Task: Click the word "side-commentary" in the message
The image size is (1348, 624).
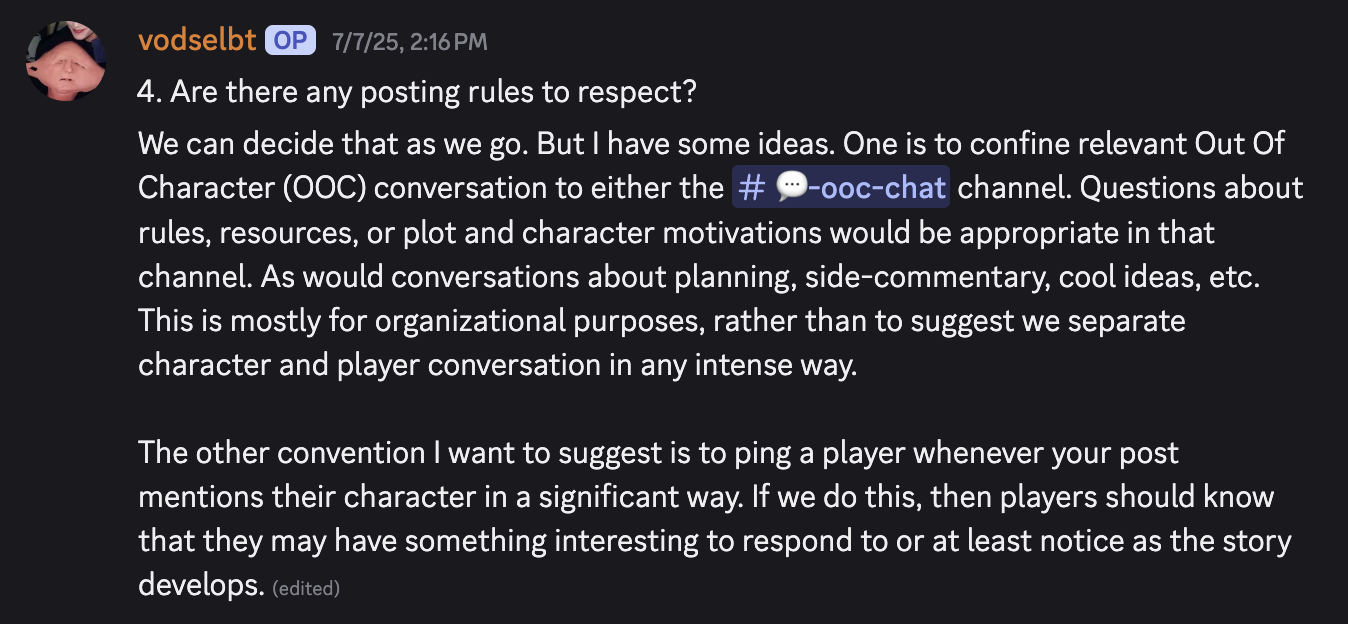Action: 921,277
